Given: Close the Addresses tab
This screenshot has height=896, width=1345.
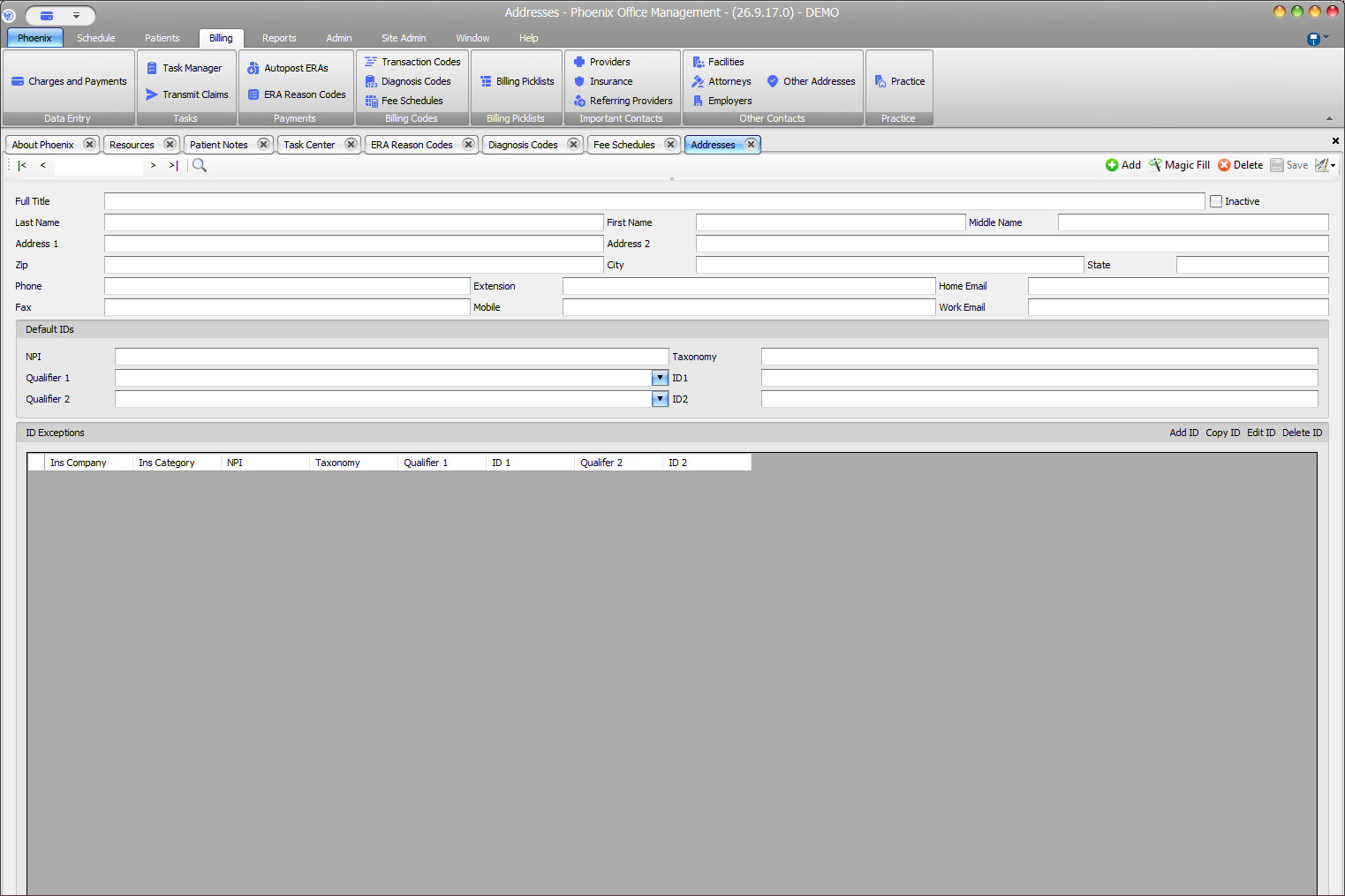Looking at the screenshot, I should click(x=751, y=145).
